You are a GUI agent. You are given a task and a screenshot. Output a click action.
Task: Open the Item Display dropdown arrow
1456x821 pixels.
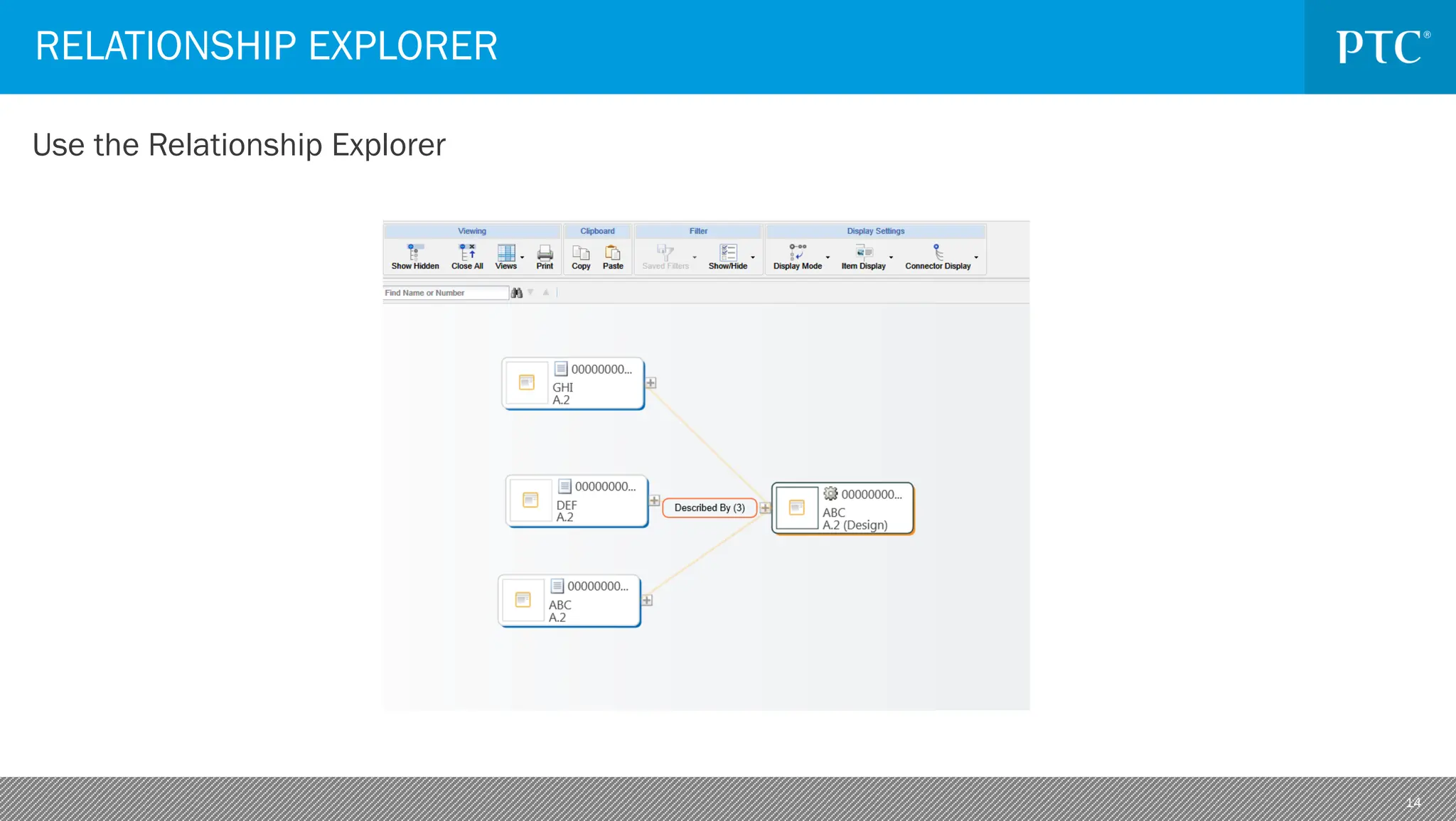pyautogui.click(x=891, y=258)
